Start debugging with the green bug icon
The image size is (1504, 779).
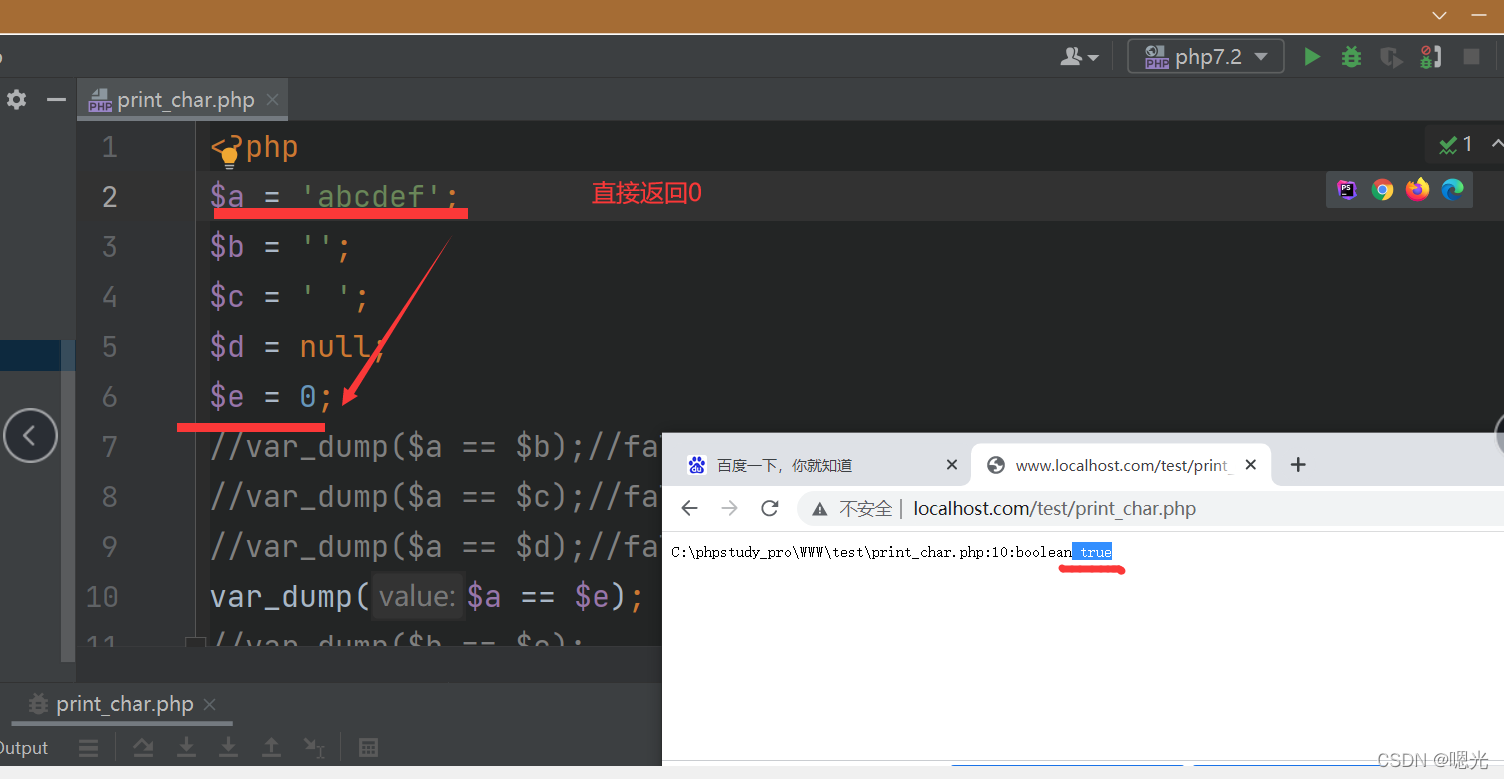[1351, 57]
